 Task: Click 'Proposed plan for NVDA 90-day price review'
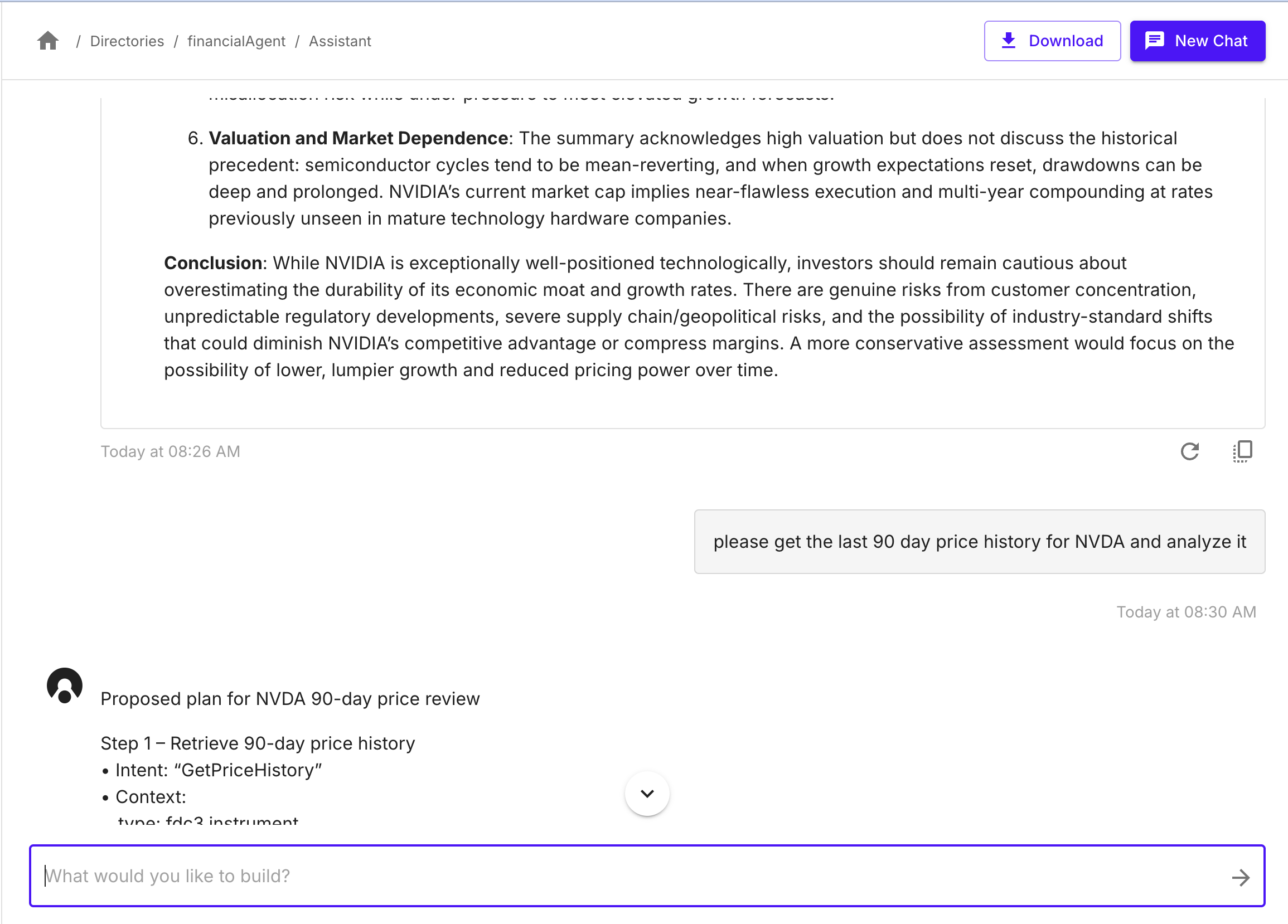(x=290, y=699)
